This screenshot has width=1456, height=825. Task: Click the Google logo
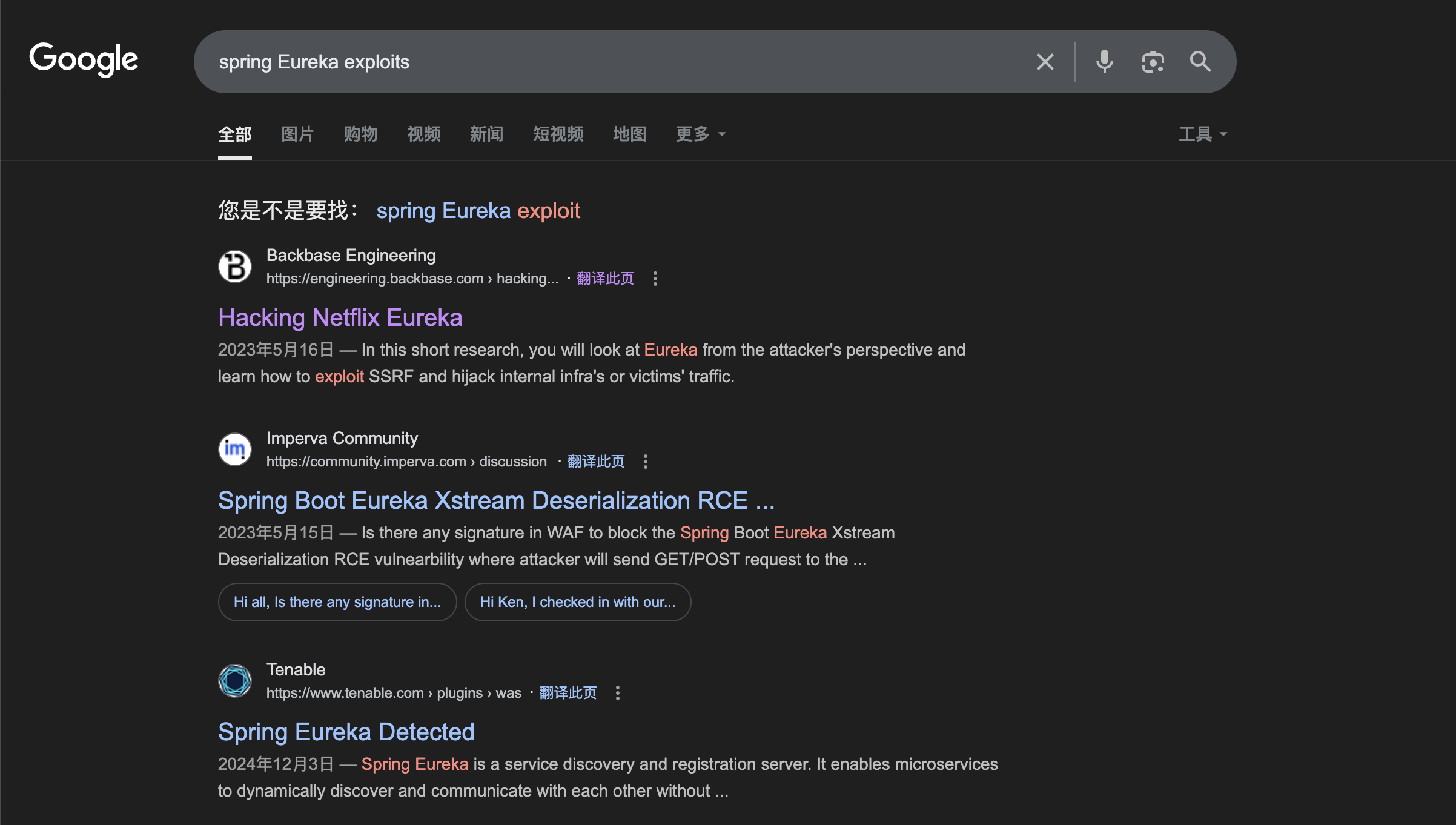(x=84, y=59)
